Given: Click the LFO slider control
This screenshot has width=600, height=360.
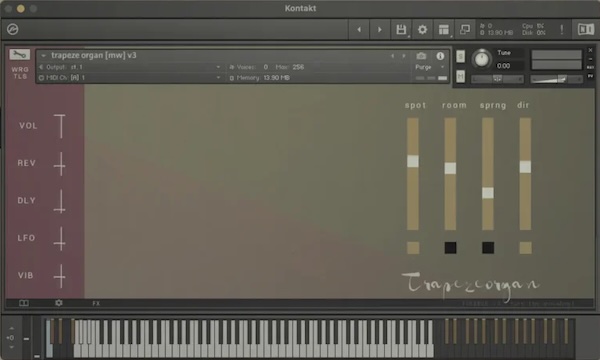Looking at the screenshot, I should [60, 238].
